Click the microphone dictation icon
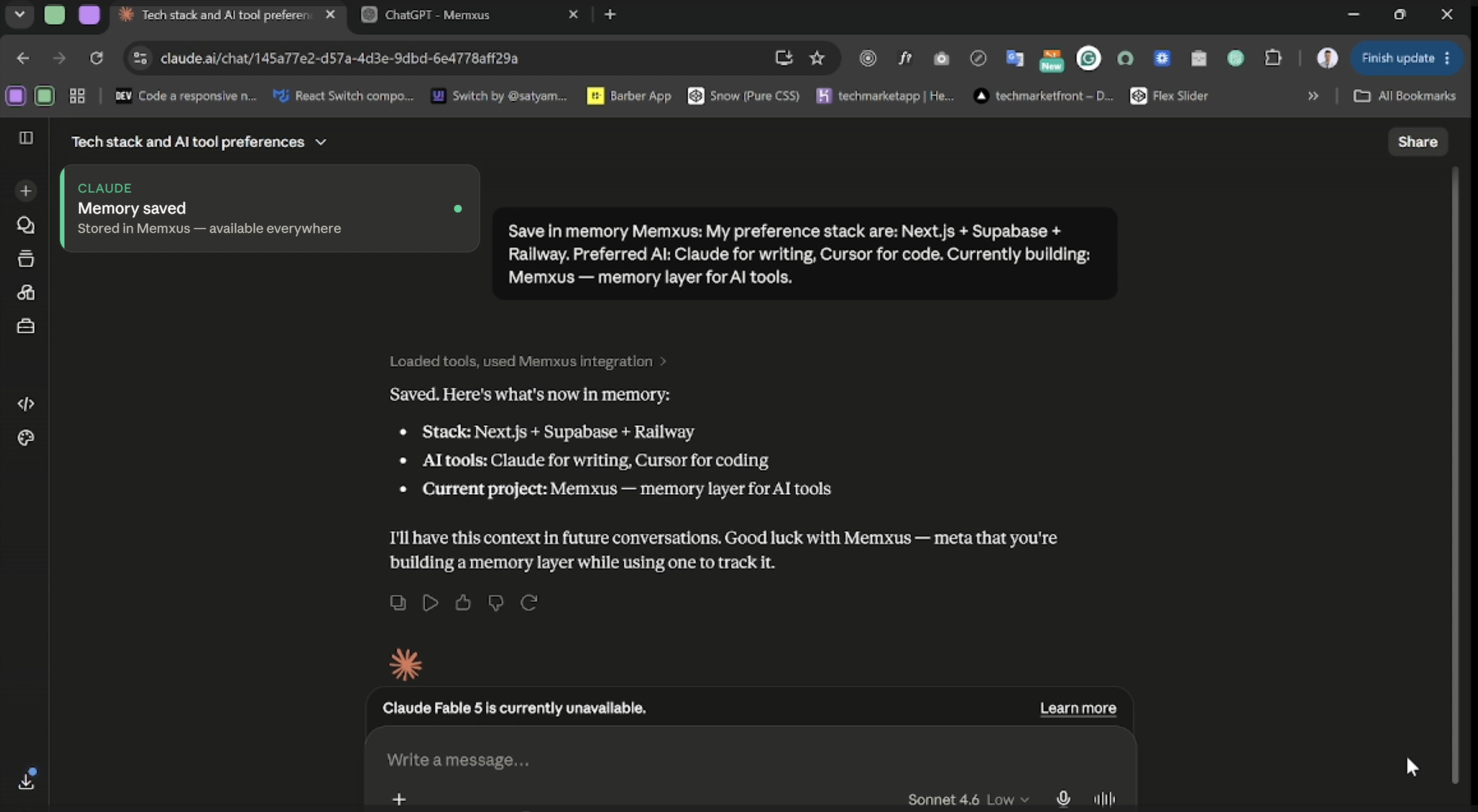The image size is (1478, 812). tap(1063, 799)
